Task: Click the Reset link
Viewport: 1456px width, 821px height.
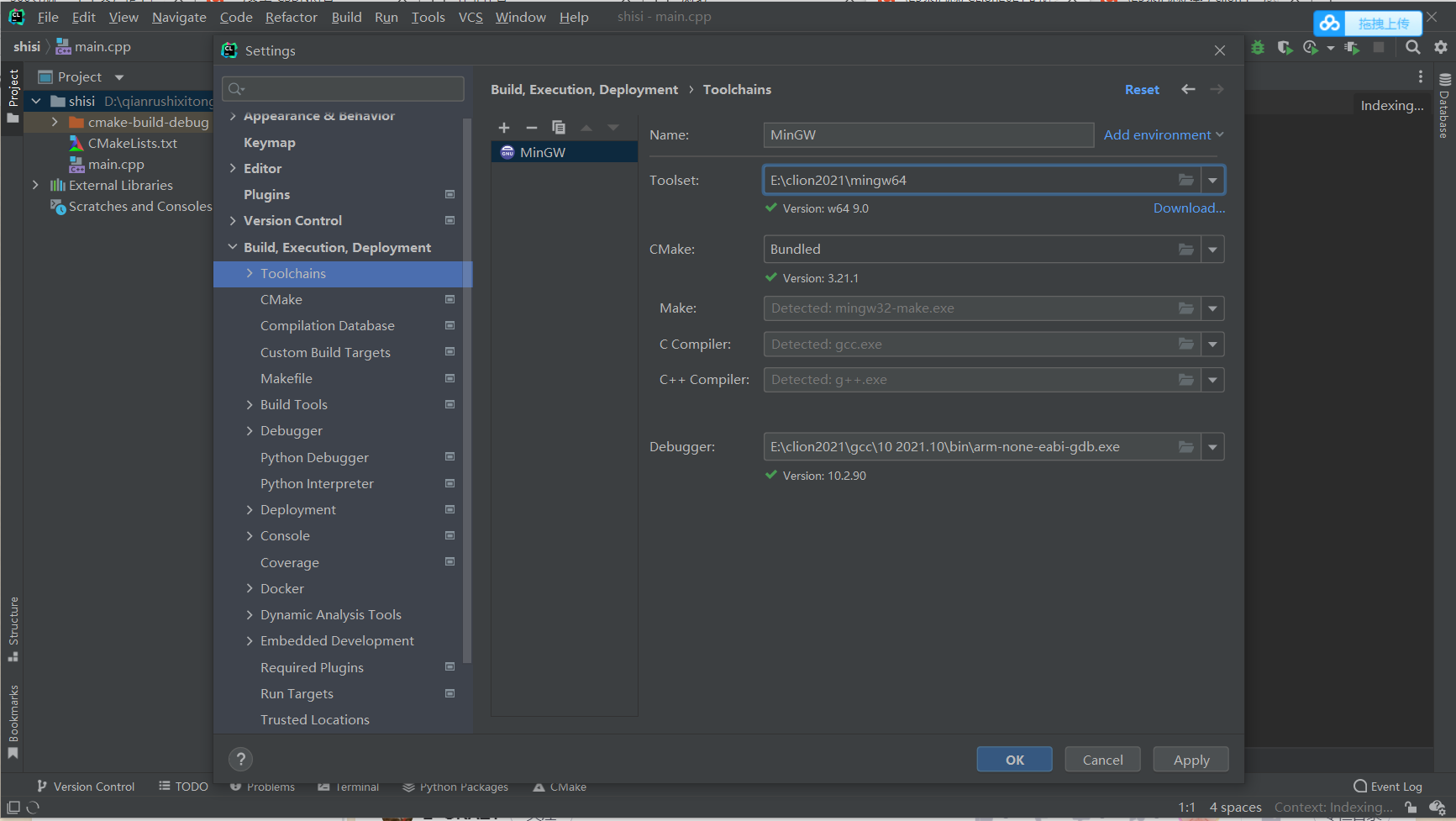Action: pos(1142,89)
